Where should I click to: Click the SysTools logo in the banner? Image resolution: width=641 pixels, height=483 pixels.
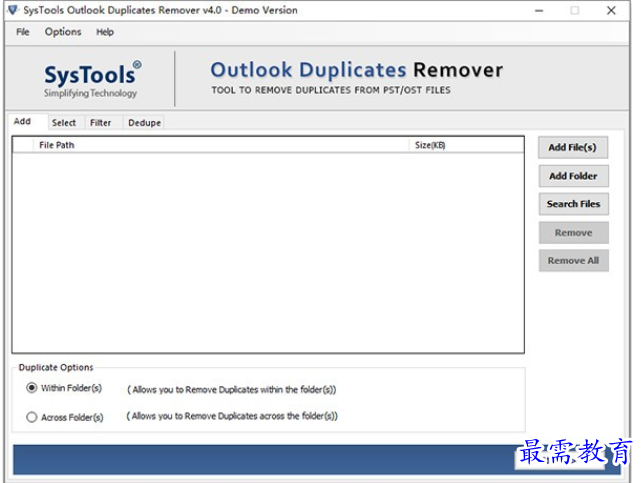[92, 80]
